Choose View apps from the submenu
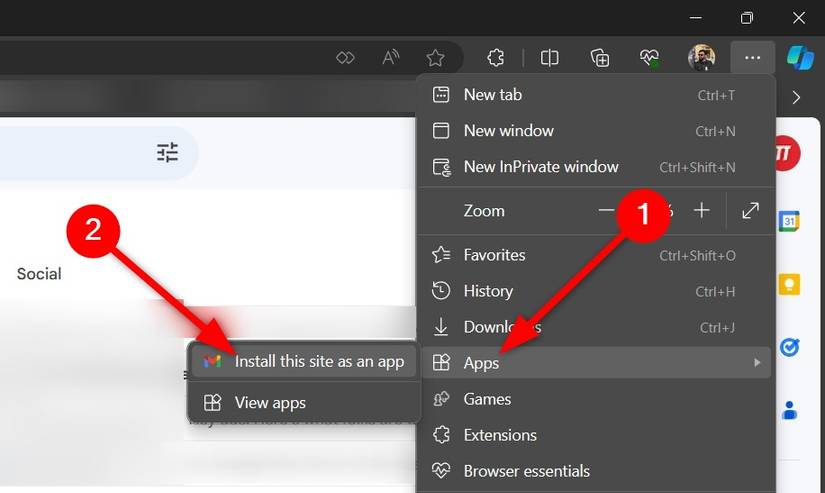825x493 pixels. (270, 403)
